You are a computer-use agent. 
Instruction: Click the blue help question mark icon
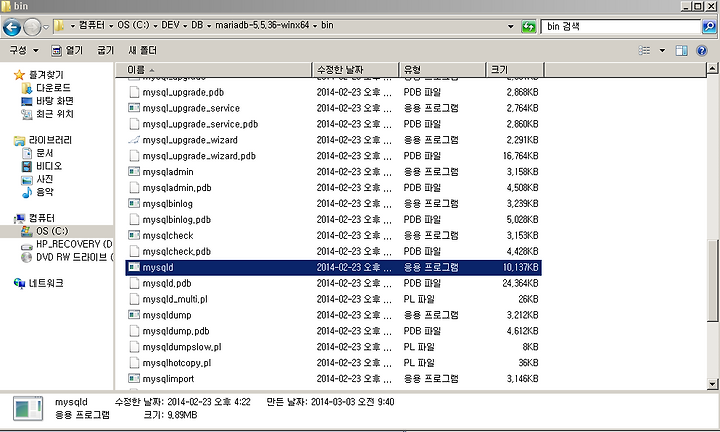[702, 50]
